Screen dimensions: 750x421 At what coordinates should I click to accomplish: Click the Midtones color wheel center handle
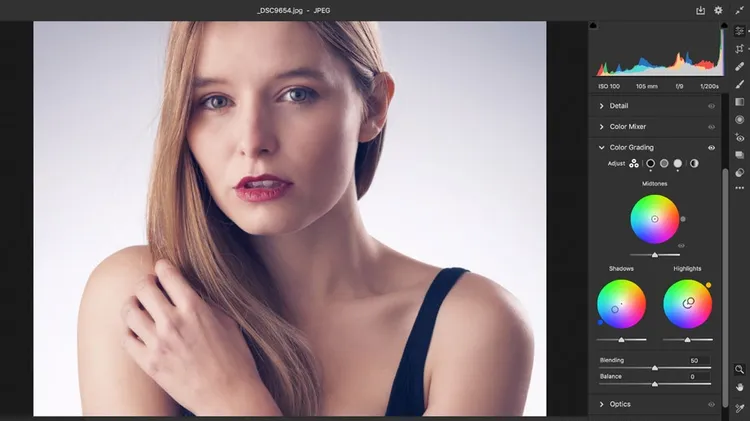coord(655,219)
